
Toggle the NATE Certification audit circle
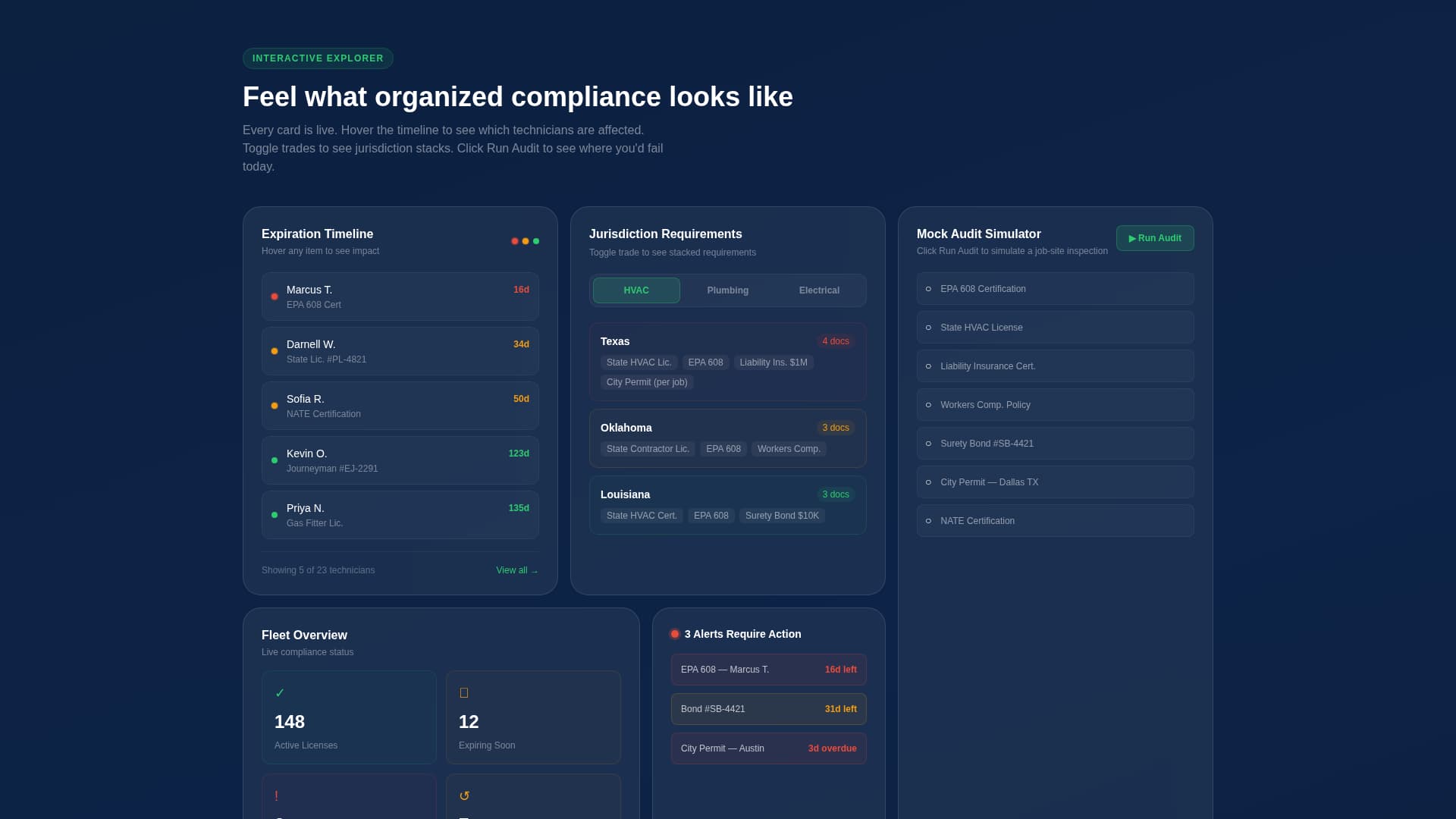[x=928, y=521]
